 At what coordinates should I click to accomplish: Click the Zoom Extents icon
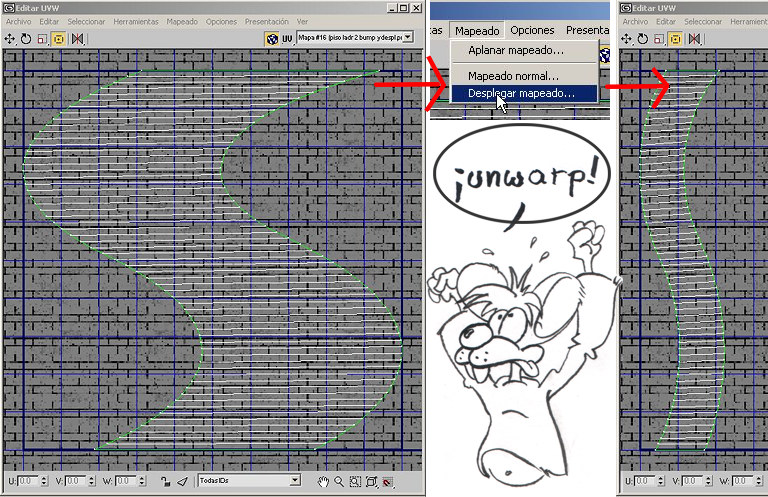pyautogui.click(x=372, y=482)
